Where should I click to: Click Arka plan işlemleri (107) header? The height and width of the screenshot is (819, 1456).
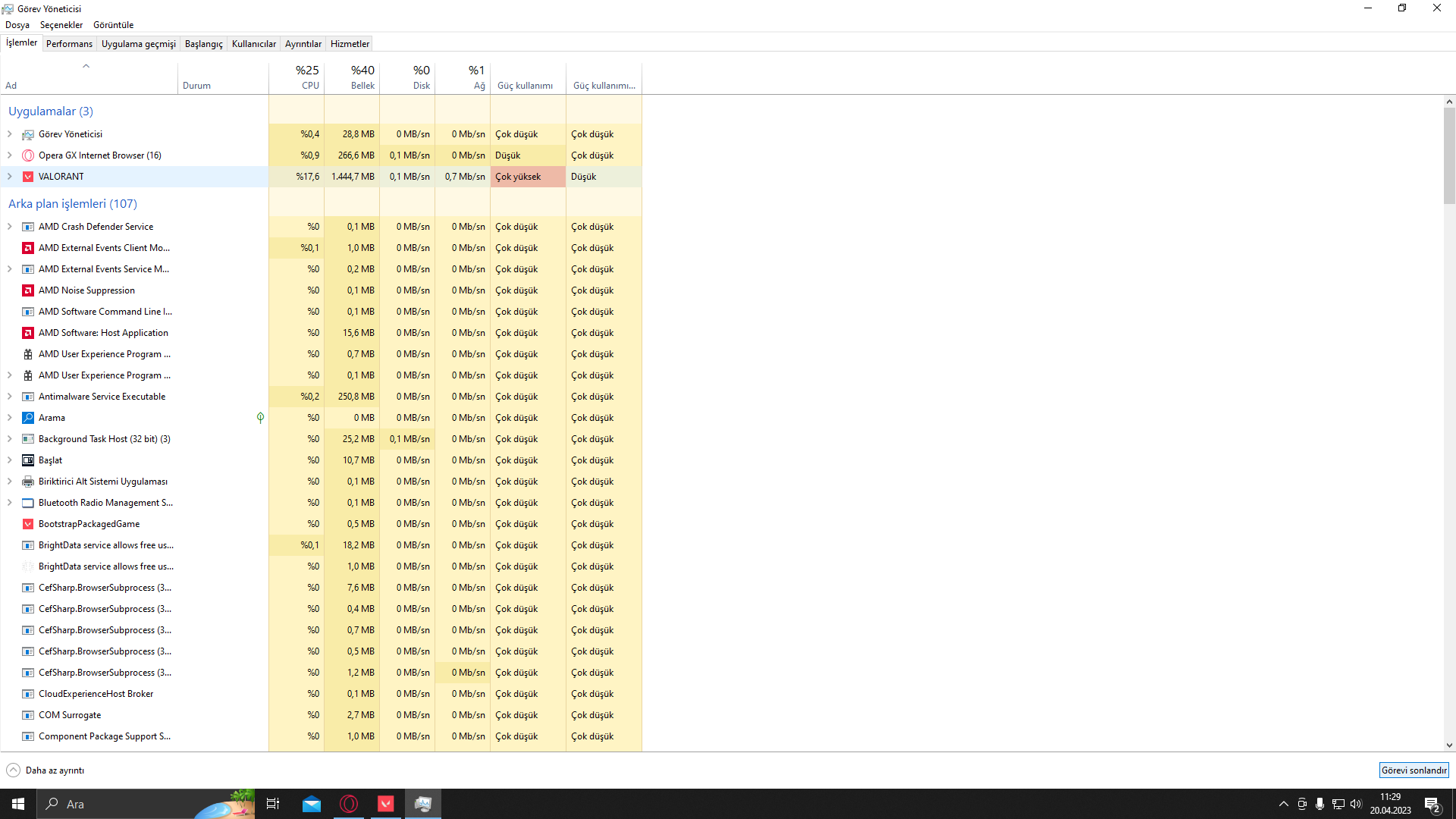73,204
